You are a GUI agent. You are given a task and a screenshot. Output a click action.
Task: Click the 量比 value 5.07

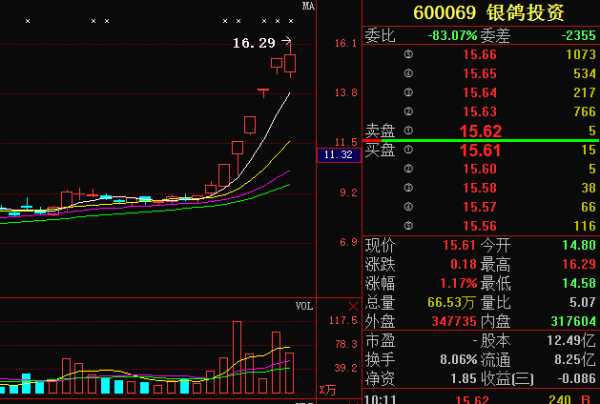pos(582,302)
